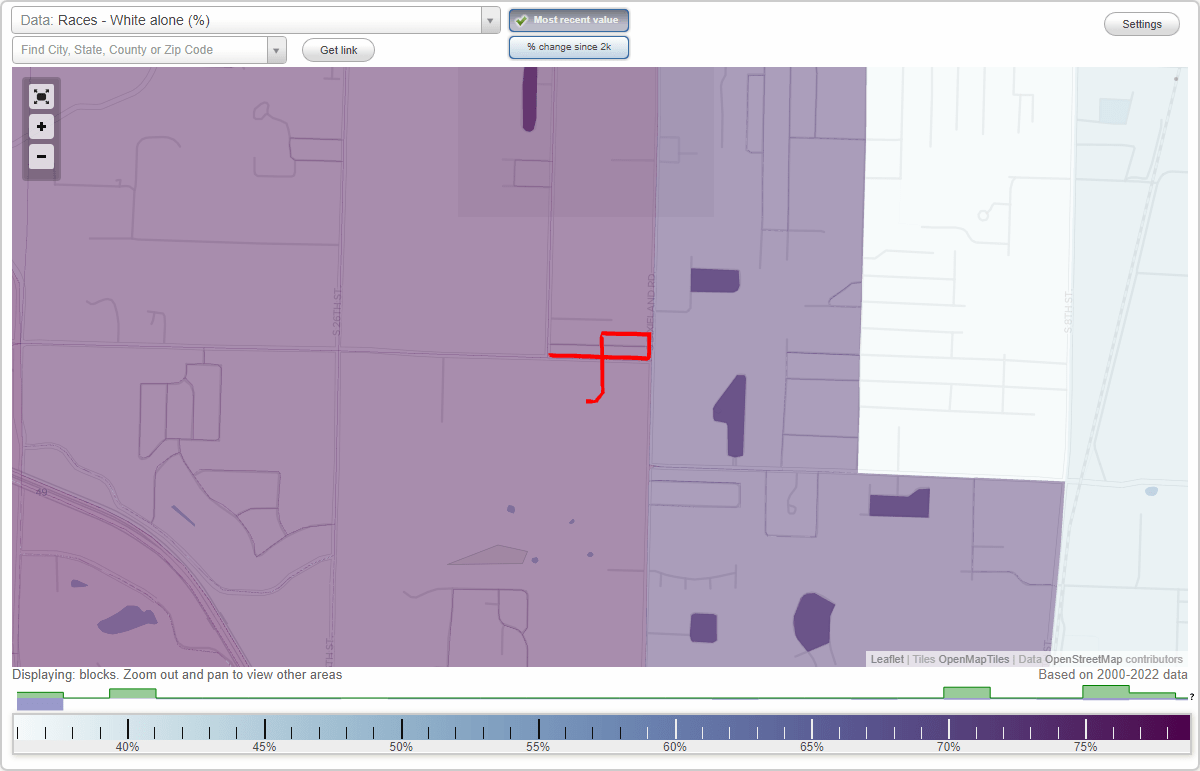The width and height of the screenshot is (1200, 771).
Task: Switch to % change since 2k view
Action: pyautogui.click(x=568, y=46)
